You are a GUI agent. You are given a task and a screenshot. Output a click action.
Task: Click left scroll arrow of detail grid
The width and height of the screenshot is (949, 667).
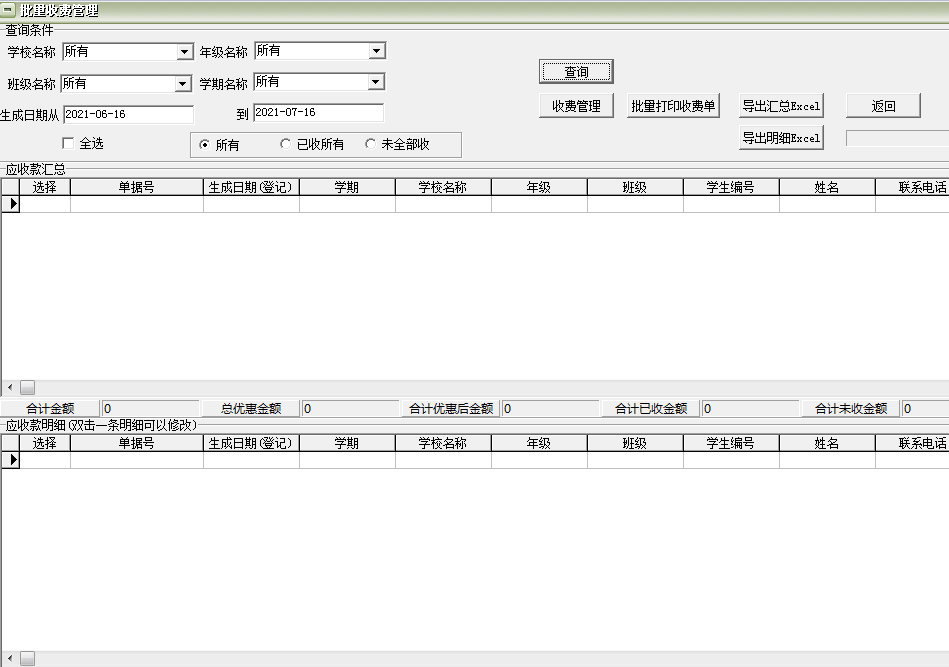10,658
